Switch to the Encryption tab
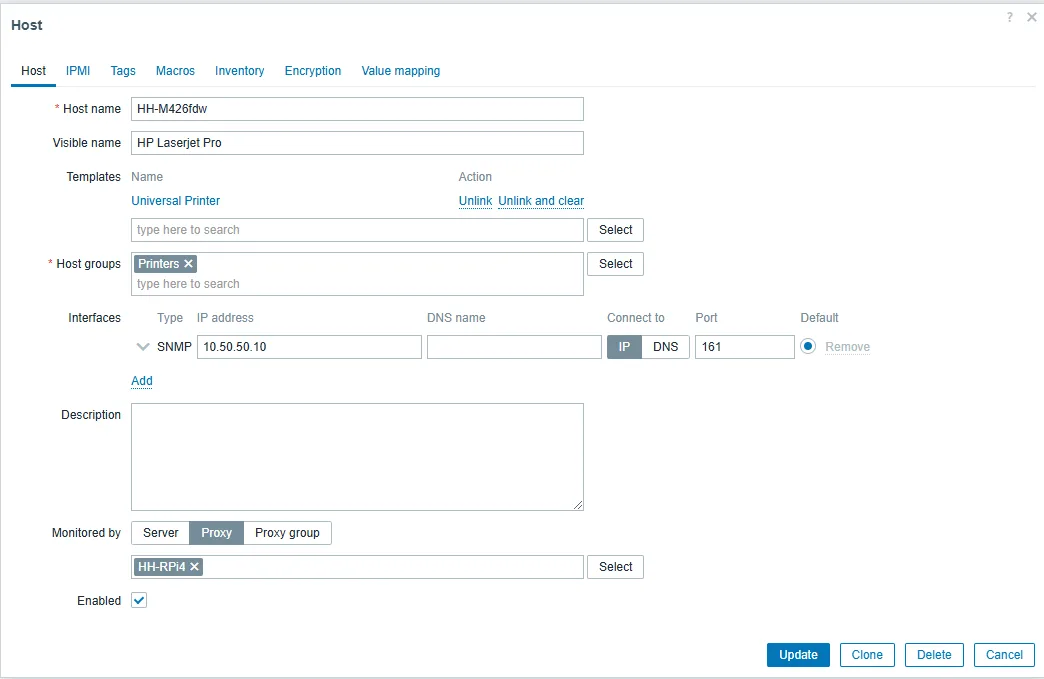This screenshot has height=679, width=1044. pos(313,71)
